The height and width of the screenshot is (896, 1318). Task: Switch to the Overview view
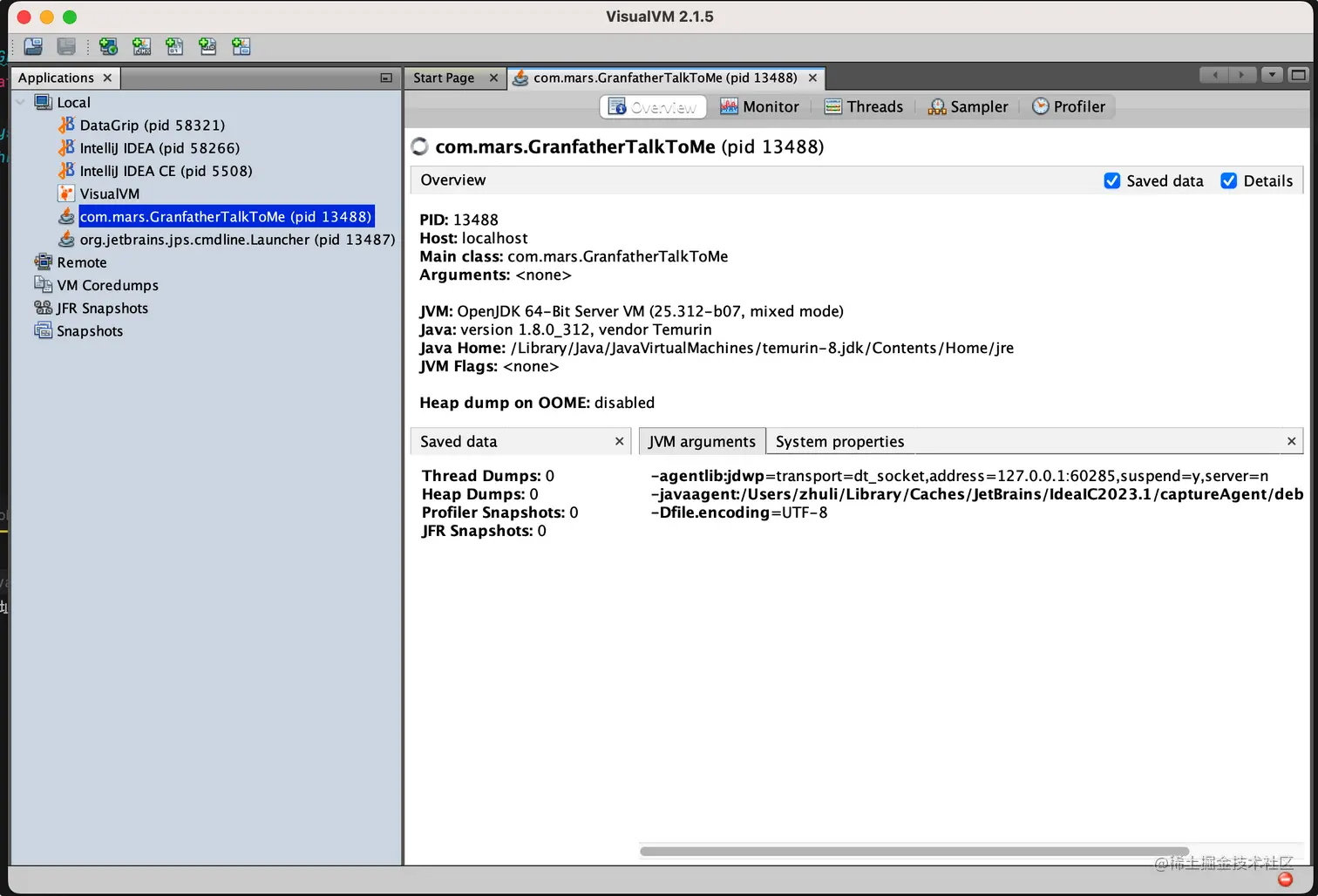653,106
